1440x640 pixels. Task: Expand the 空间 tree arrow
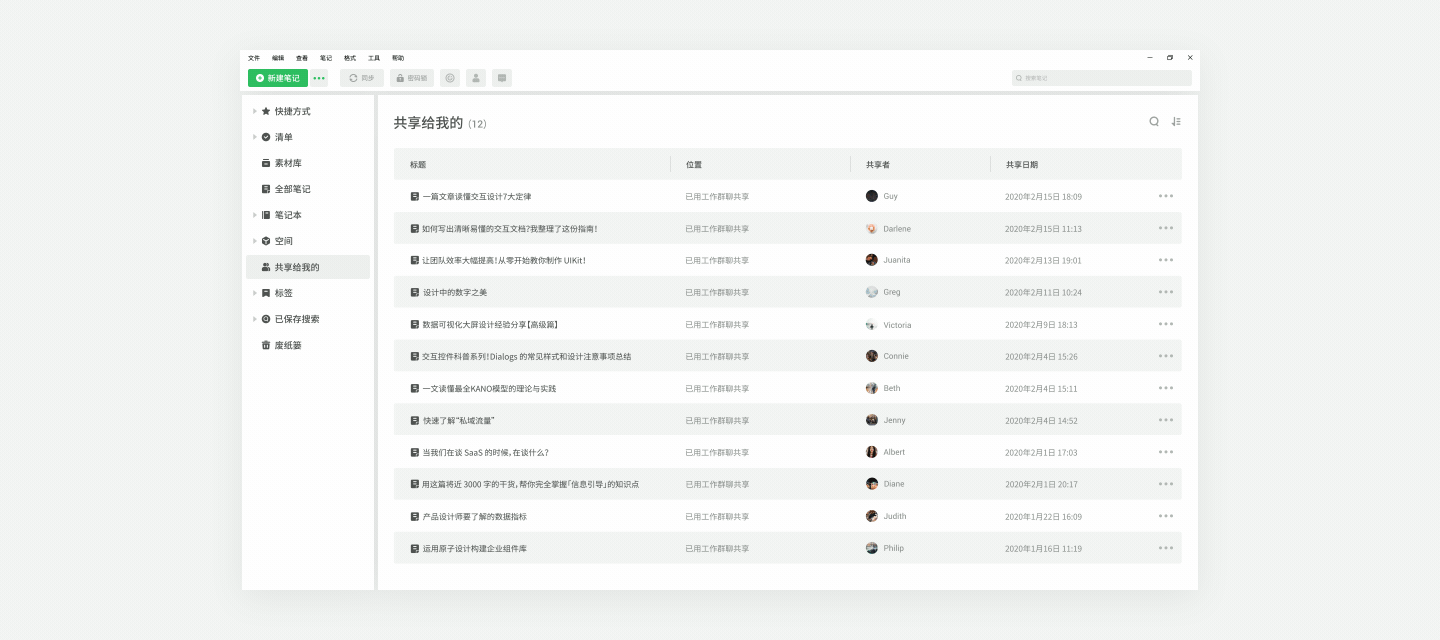(x=255, y=241)
